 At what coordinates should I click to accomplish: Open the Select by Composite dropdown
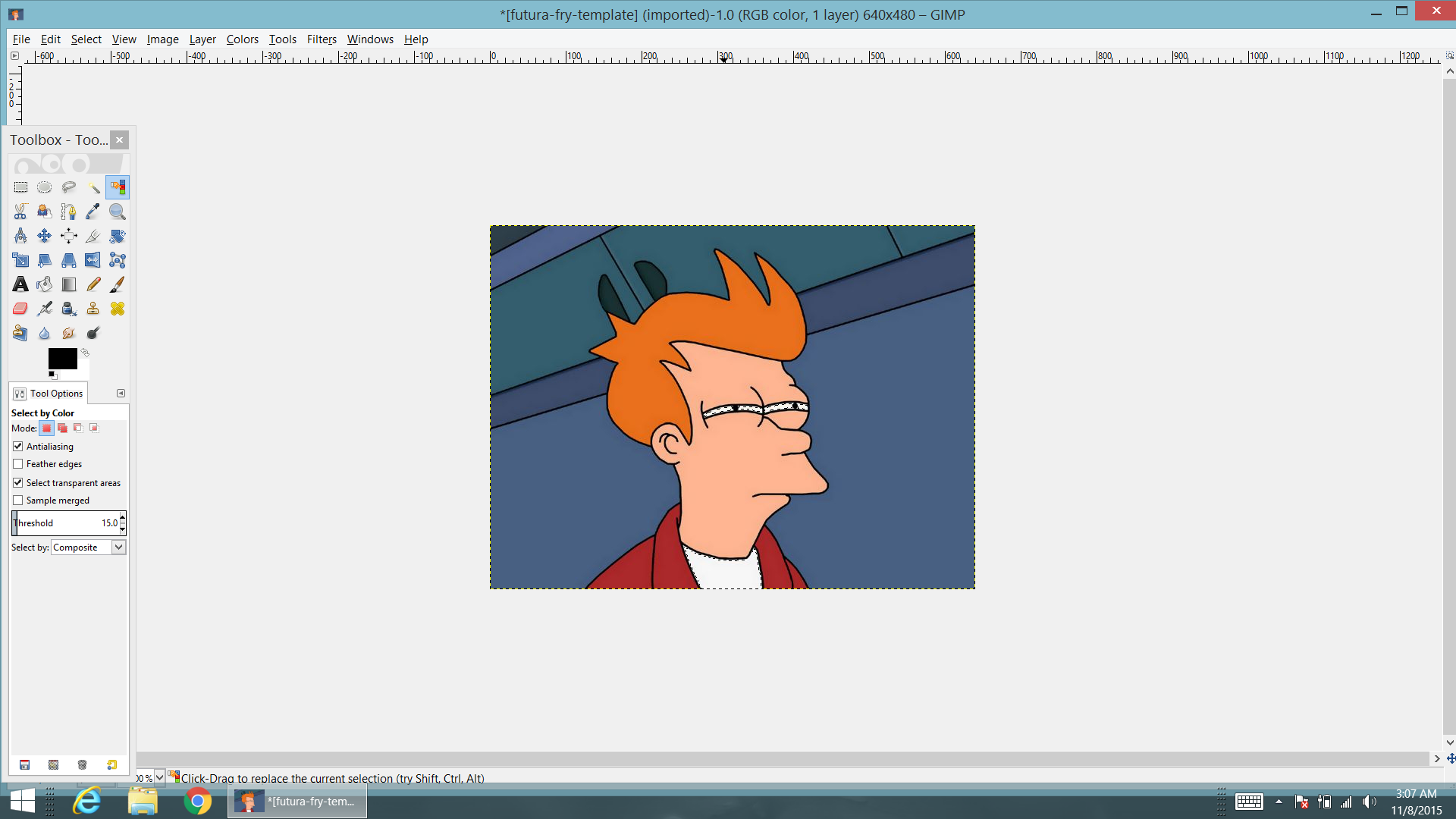coord(89,548)
